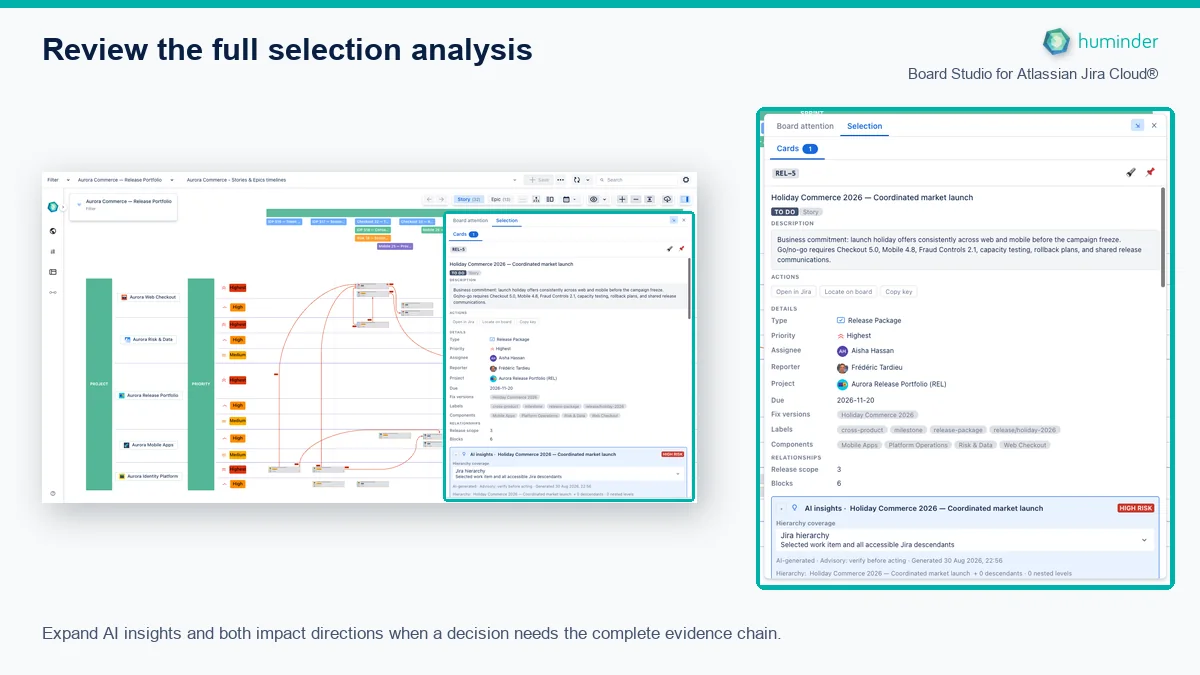The image size is (1200, 675).
Task: Click the TO DO status badge in enlarged panel
Action: [x=784, y=212]
